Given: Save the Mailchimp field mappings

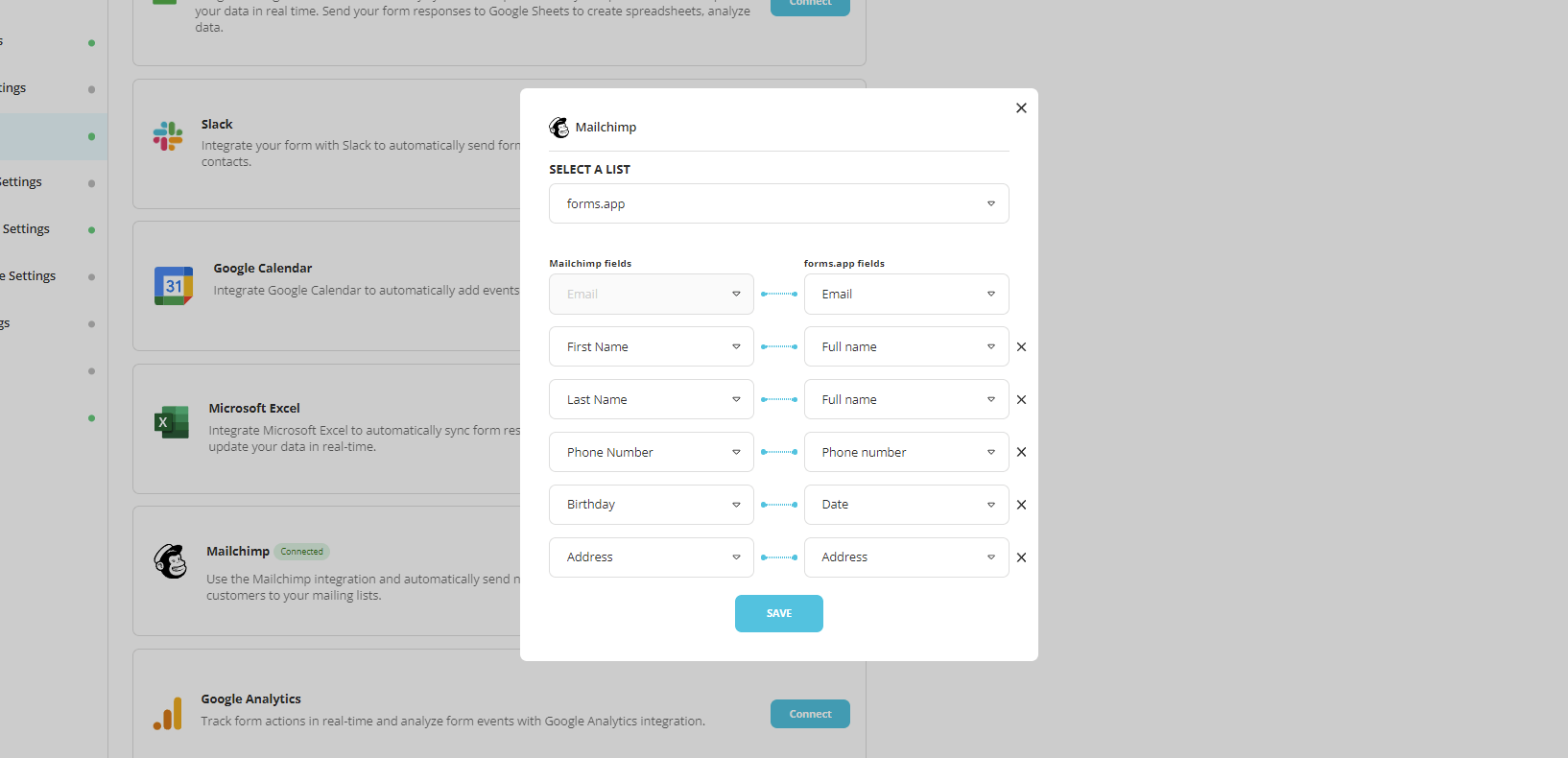Looking at the screenshot, I should click(778, 613).
